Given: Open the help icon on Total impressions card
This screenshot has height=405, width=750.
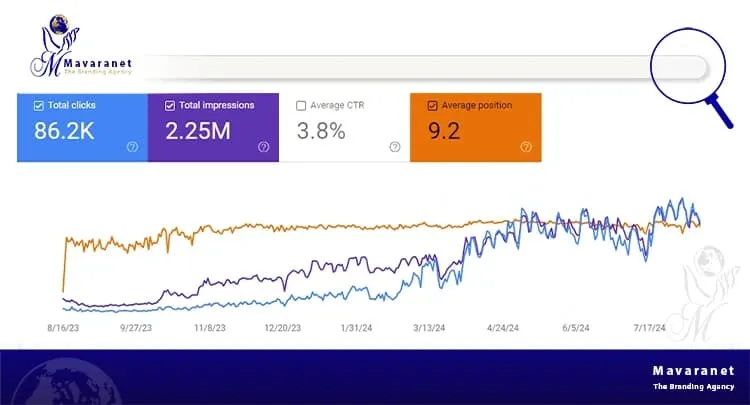Looking at the screenshot, I should coord(263,147).
